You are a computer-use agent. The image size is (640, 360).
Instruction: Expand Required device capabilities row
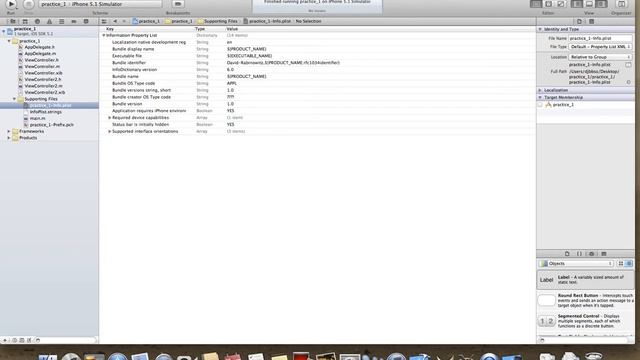(x=109, y=118)
